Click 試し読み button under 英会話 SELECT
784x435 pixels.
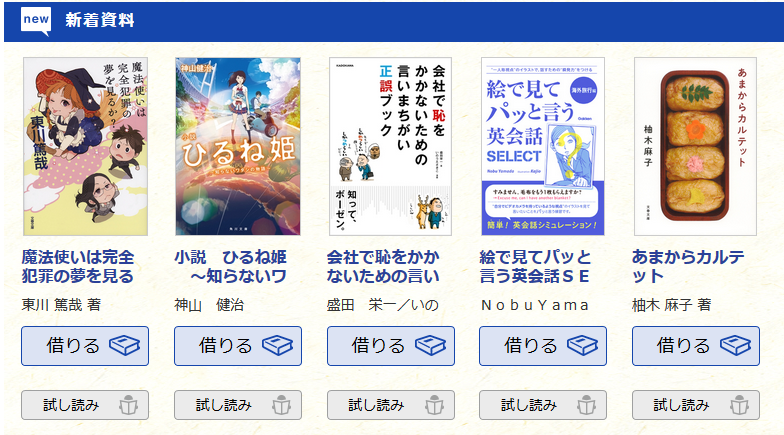[543, 405]
